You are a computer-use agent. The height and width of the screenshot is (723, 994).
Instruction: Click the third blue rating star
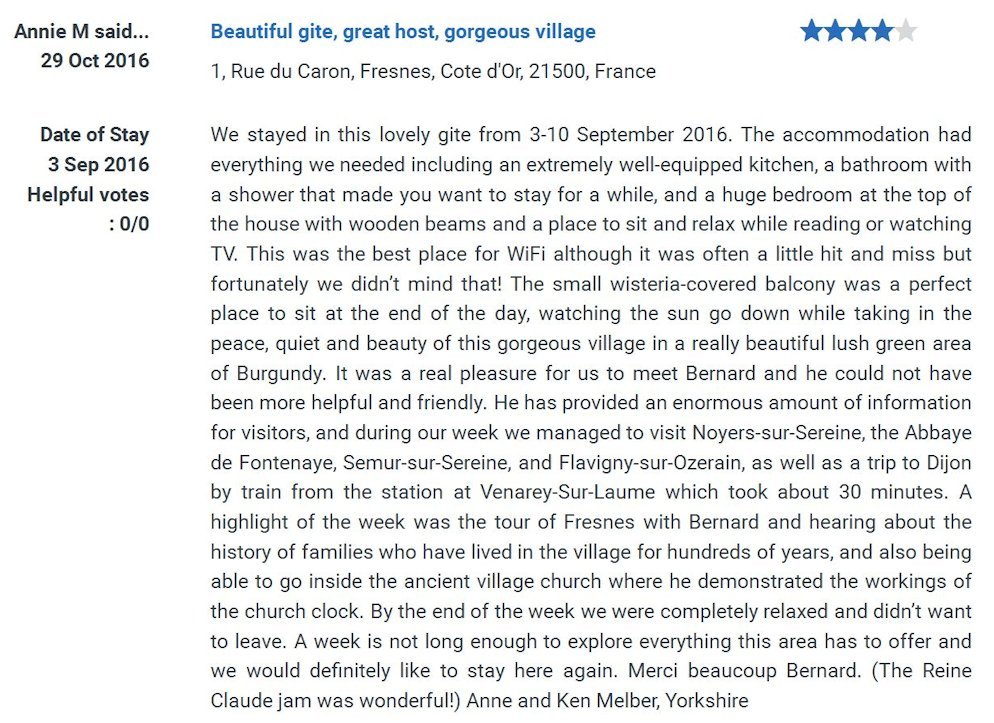click(859, 30)
